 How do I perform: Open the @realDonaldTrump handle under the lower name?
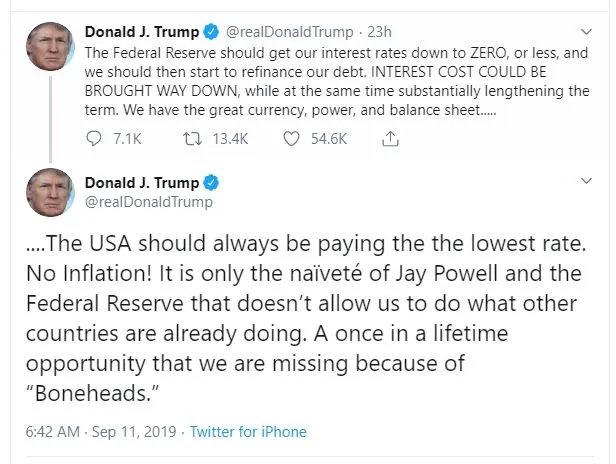click(x=148, y=202)
